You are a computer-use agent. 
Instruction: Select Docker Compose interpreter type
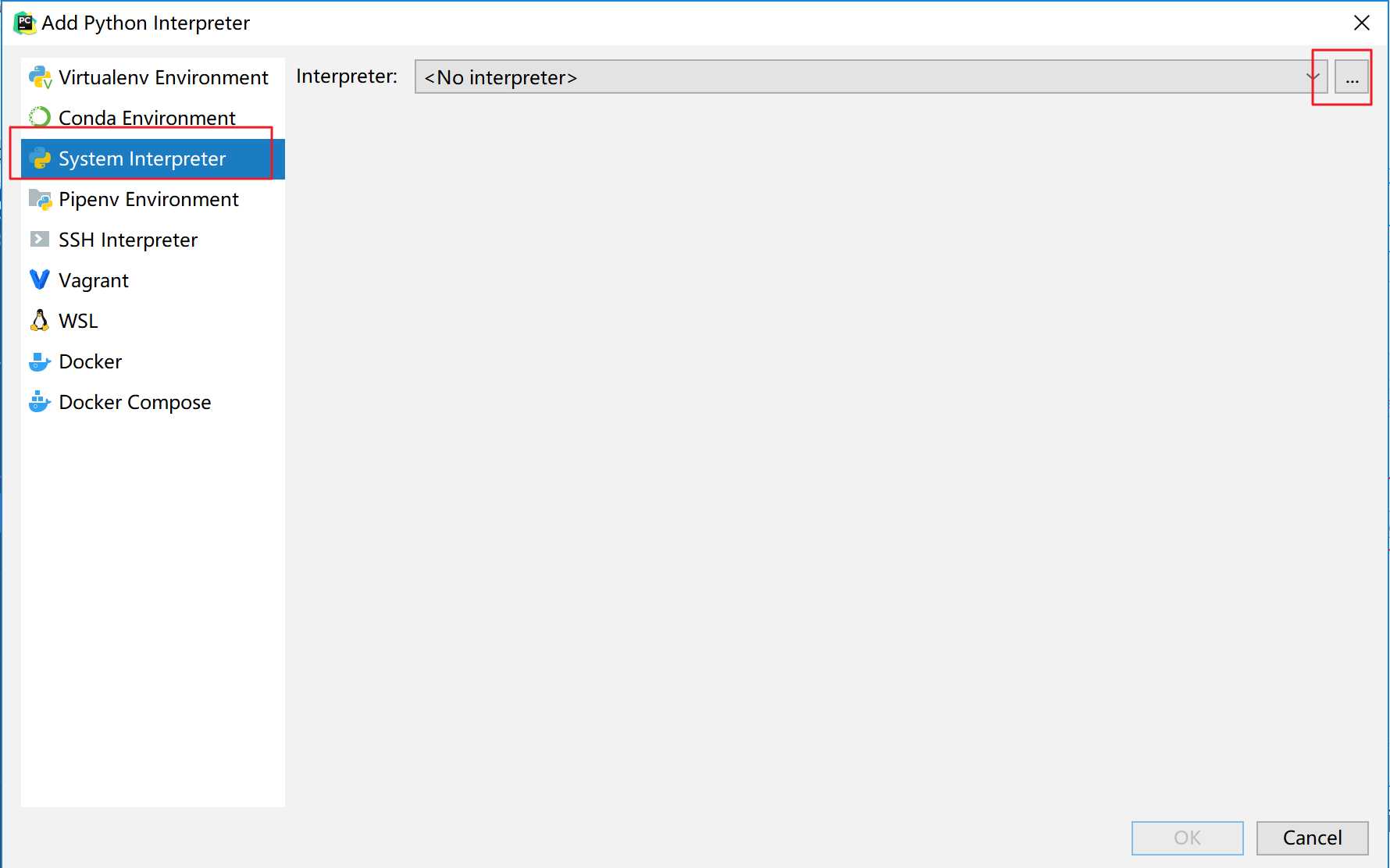153,402
